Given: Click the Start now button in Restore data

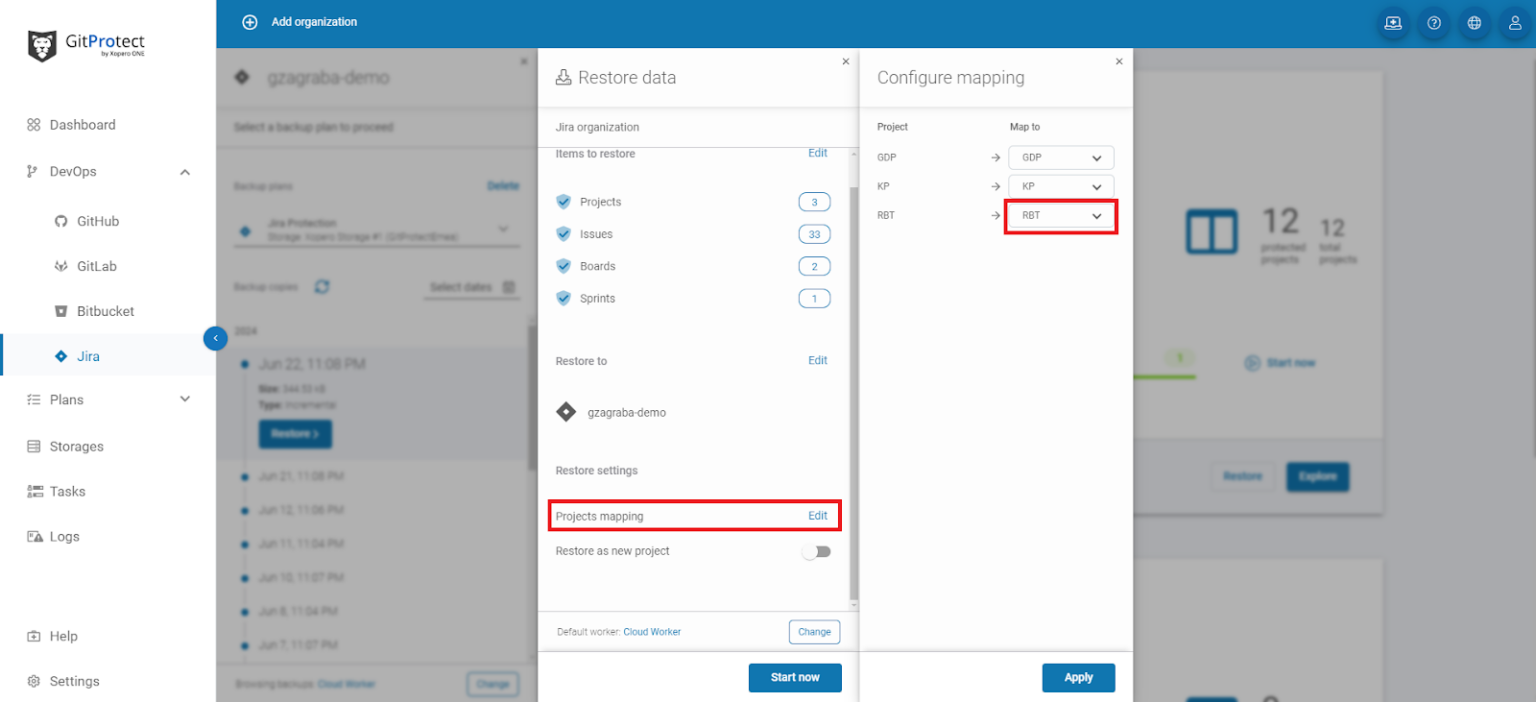Looking at the screenshot, I should (795, 677).
